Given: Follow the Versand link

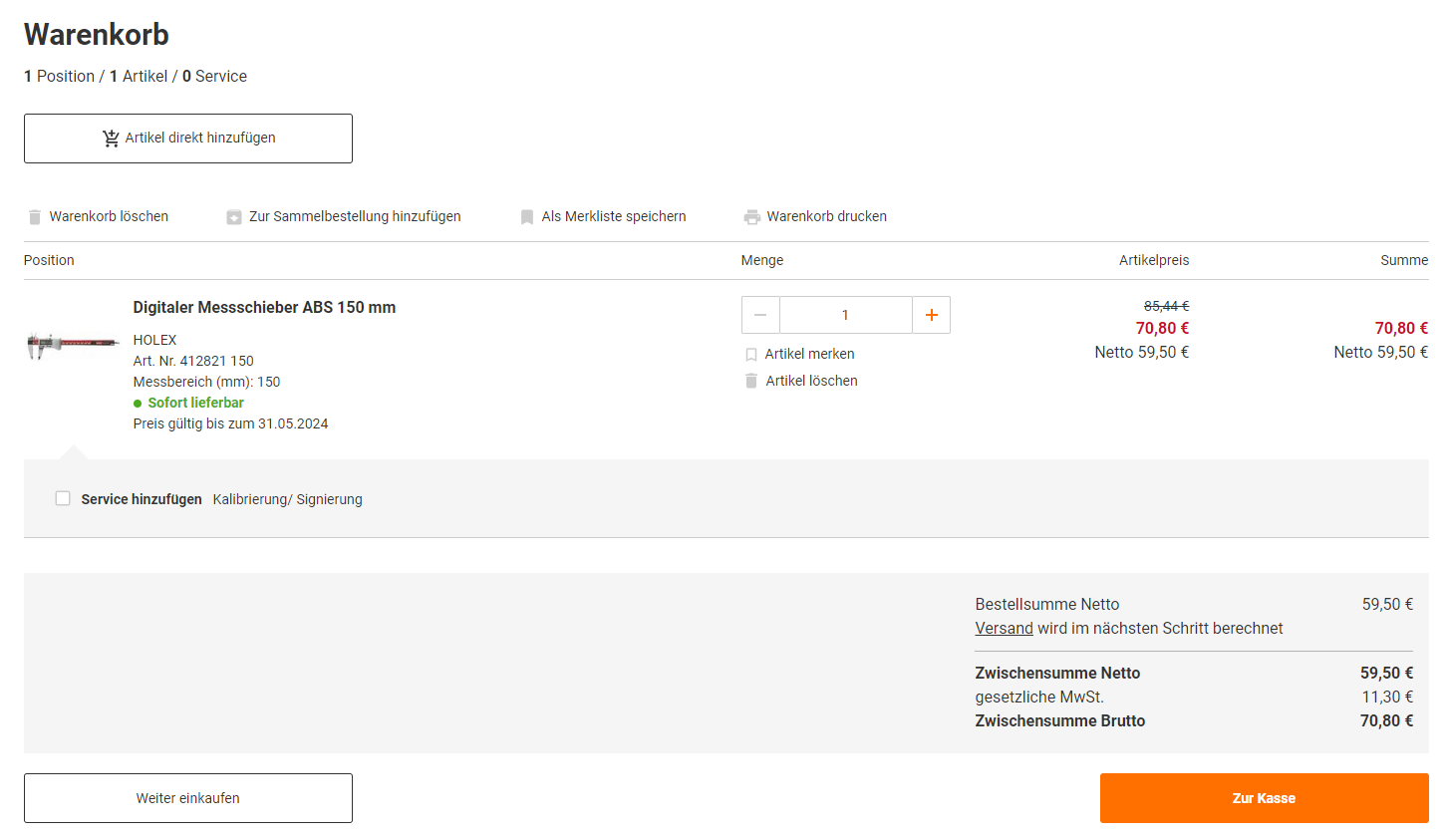Looking at the screenshot, I should (x=1004, y=629).
